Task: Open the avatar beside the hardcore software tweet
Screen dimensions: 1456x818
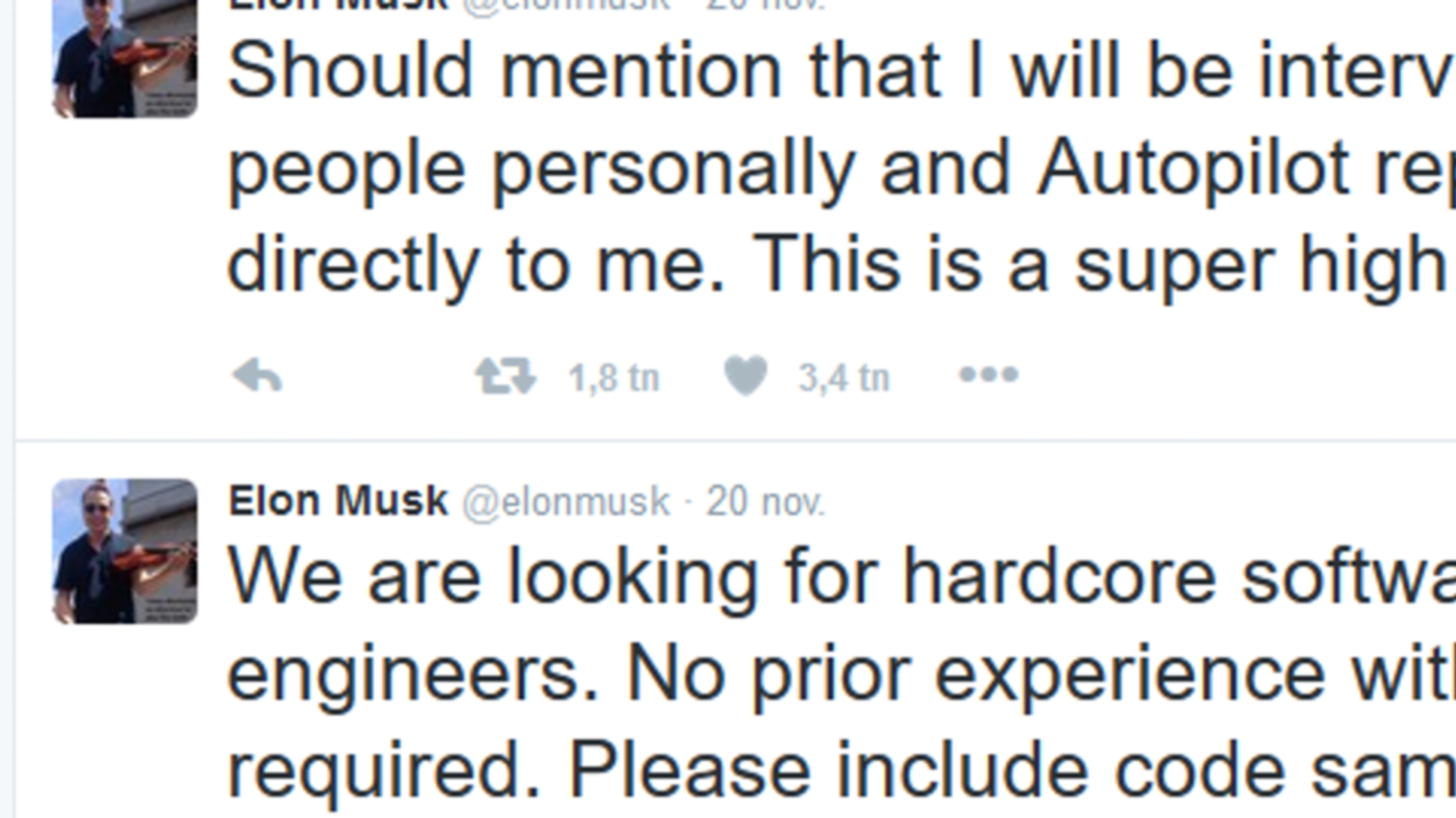Action: [125, 551]
